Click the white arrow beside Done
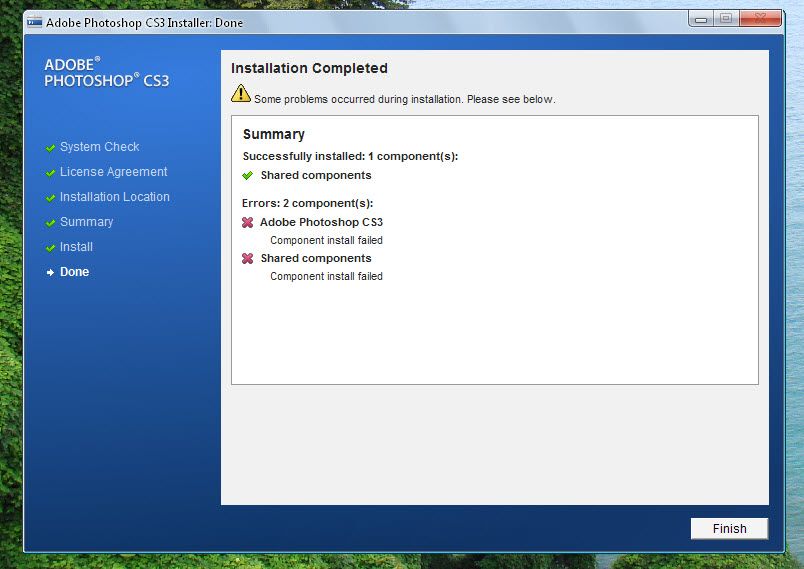Image resolution: width=804 pixels, height=569 pixels. point(50,273)
